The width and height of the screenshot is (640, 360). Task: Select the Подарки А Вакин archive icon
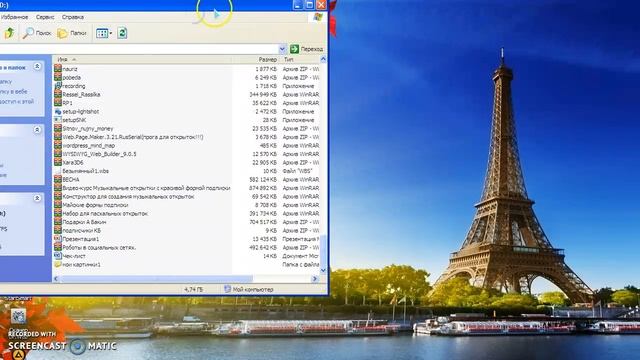58,222
